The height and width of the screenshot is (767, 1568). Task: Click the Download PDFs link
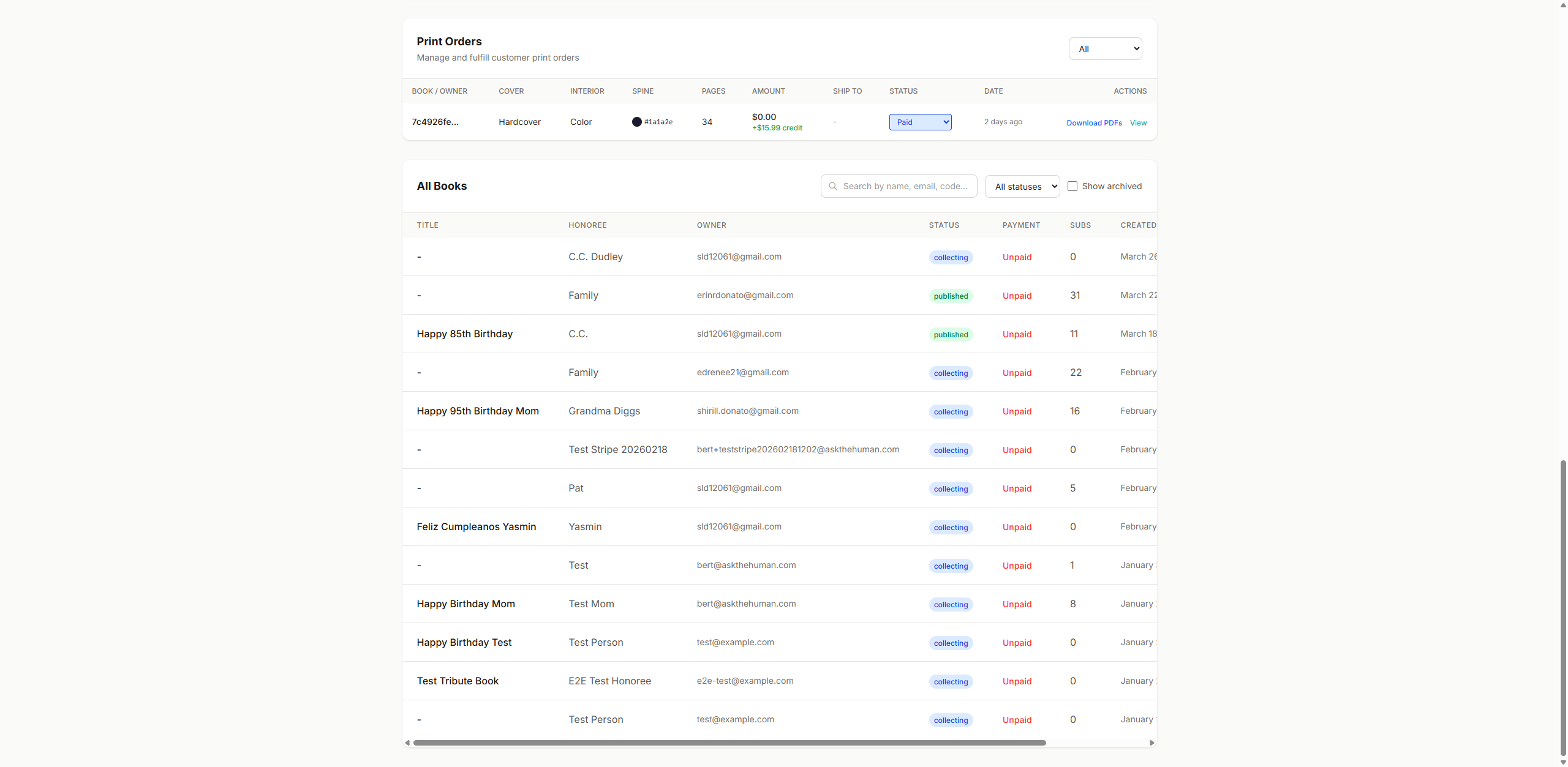point(1094,122)
